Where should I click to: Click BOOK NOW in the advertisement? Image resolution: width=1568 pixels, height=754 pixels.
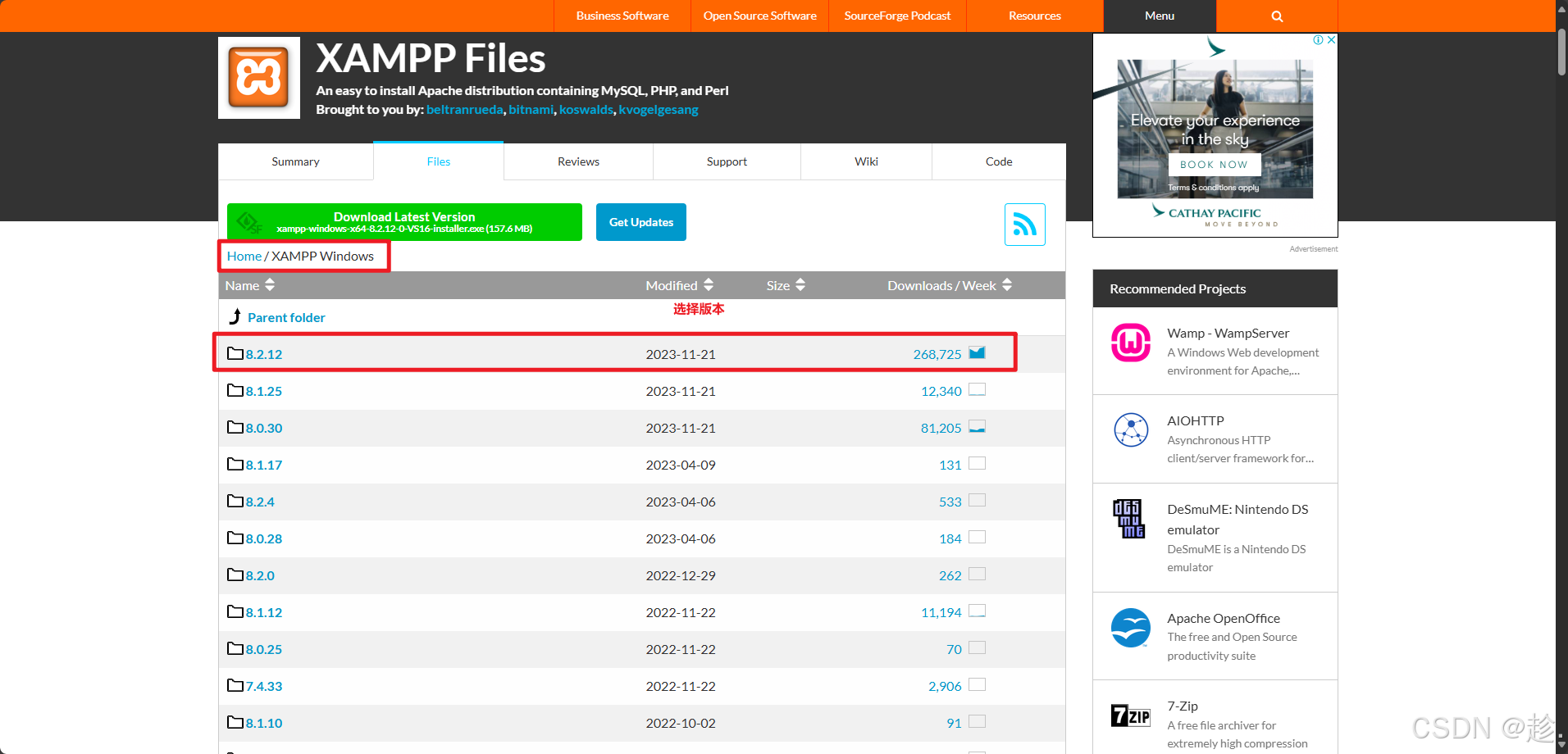[1215, 165]
